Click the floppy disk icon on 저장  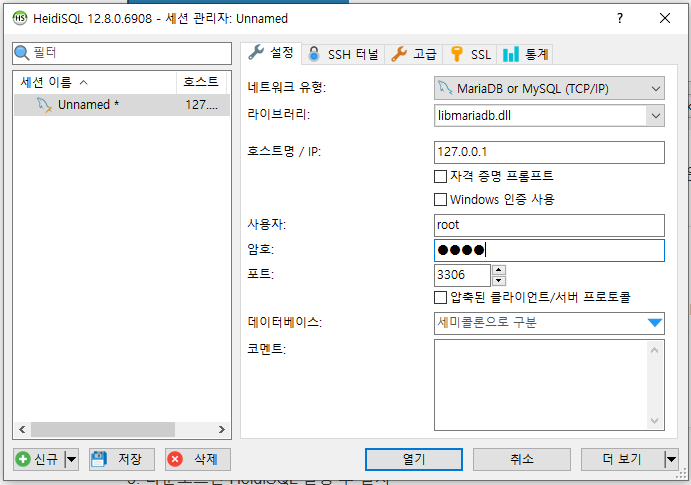click(x=99, y=459)
